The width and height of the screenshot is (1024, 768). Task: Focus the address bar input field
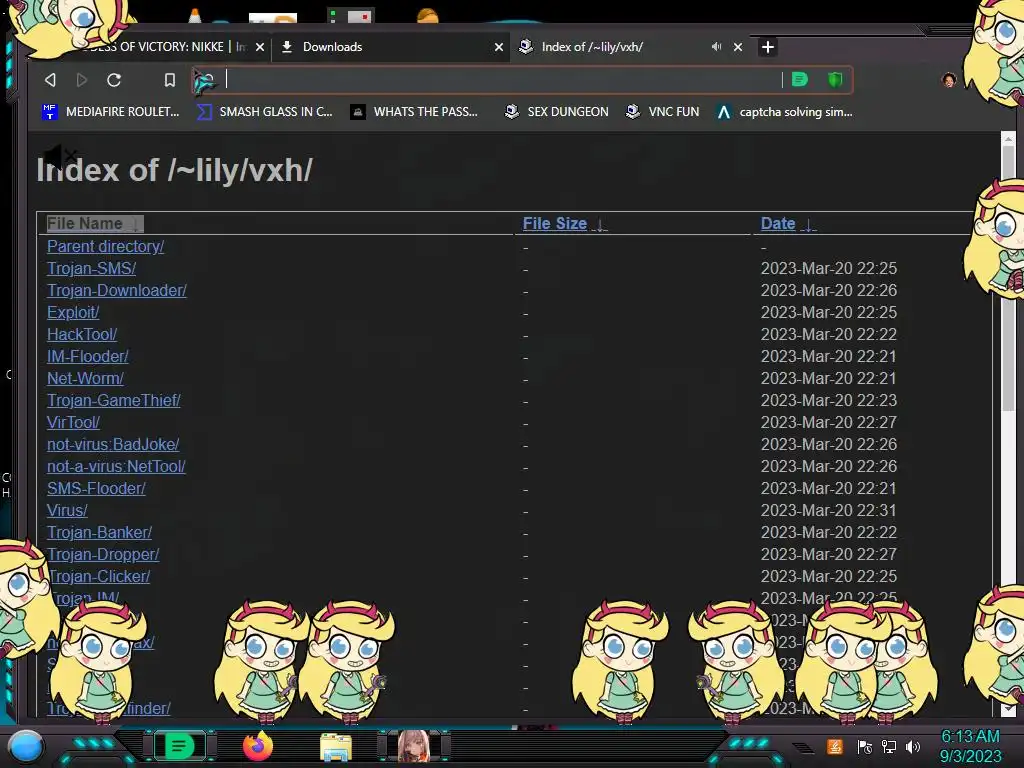[503, 80]
